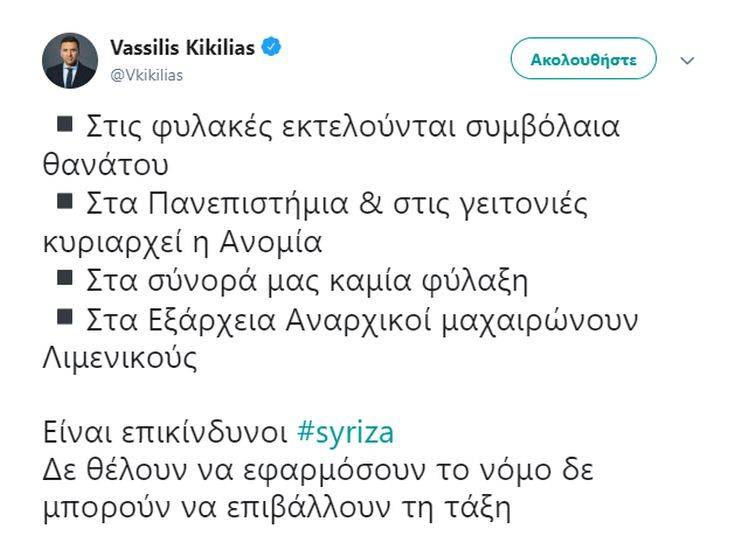Click the square bullet before 'Στις φυλακές'

click(66, 124)
